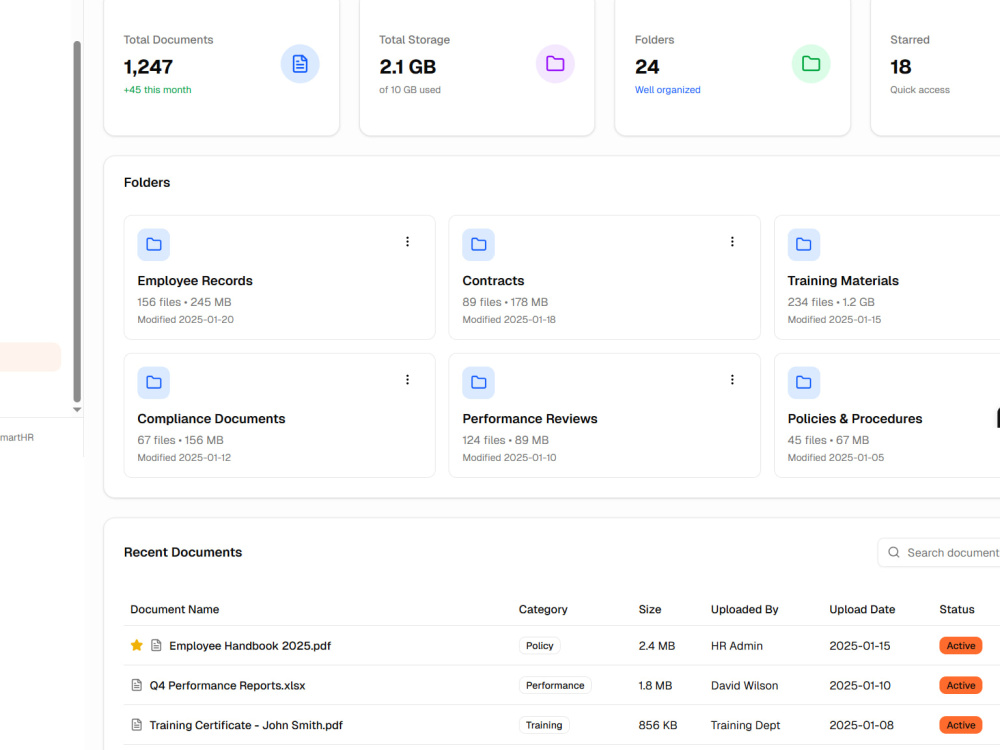Viewport: 1000px width, 750px height.
Task: Open Contracts folder three-dot menu
Action: coord(732,242)
